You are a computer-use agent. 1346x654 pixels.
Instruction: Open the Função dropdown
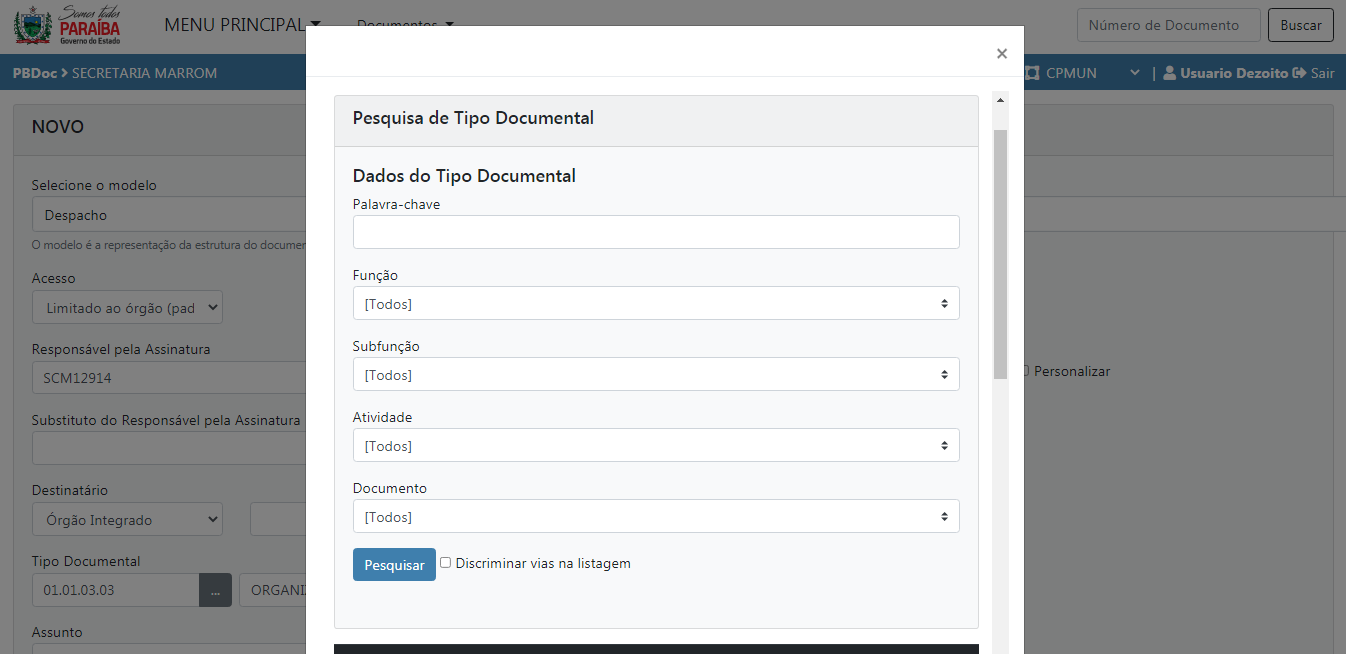point(656,304)
